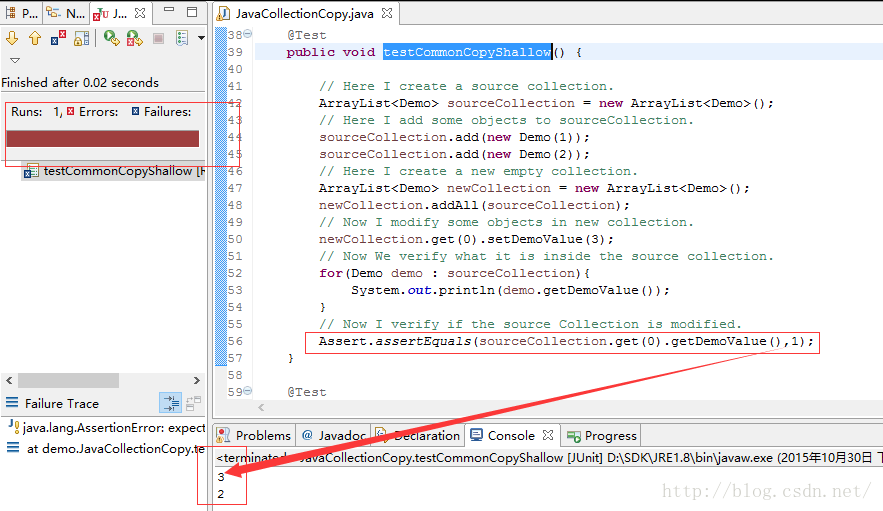Click the selected testCommonCopyShallow method name

coord(467,52)
